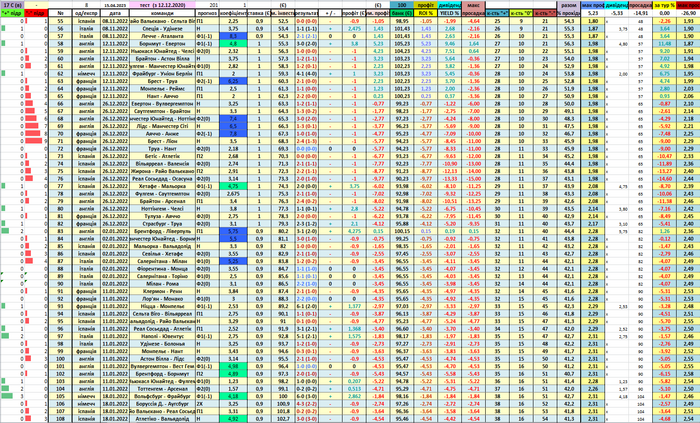This screenshot has height=423, width=700.
Task: Click the 'Ноттінгем - Челсі' cell
Action: click(x=162, y=209)
